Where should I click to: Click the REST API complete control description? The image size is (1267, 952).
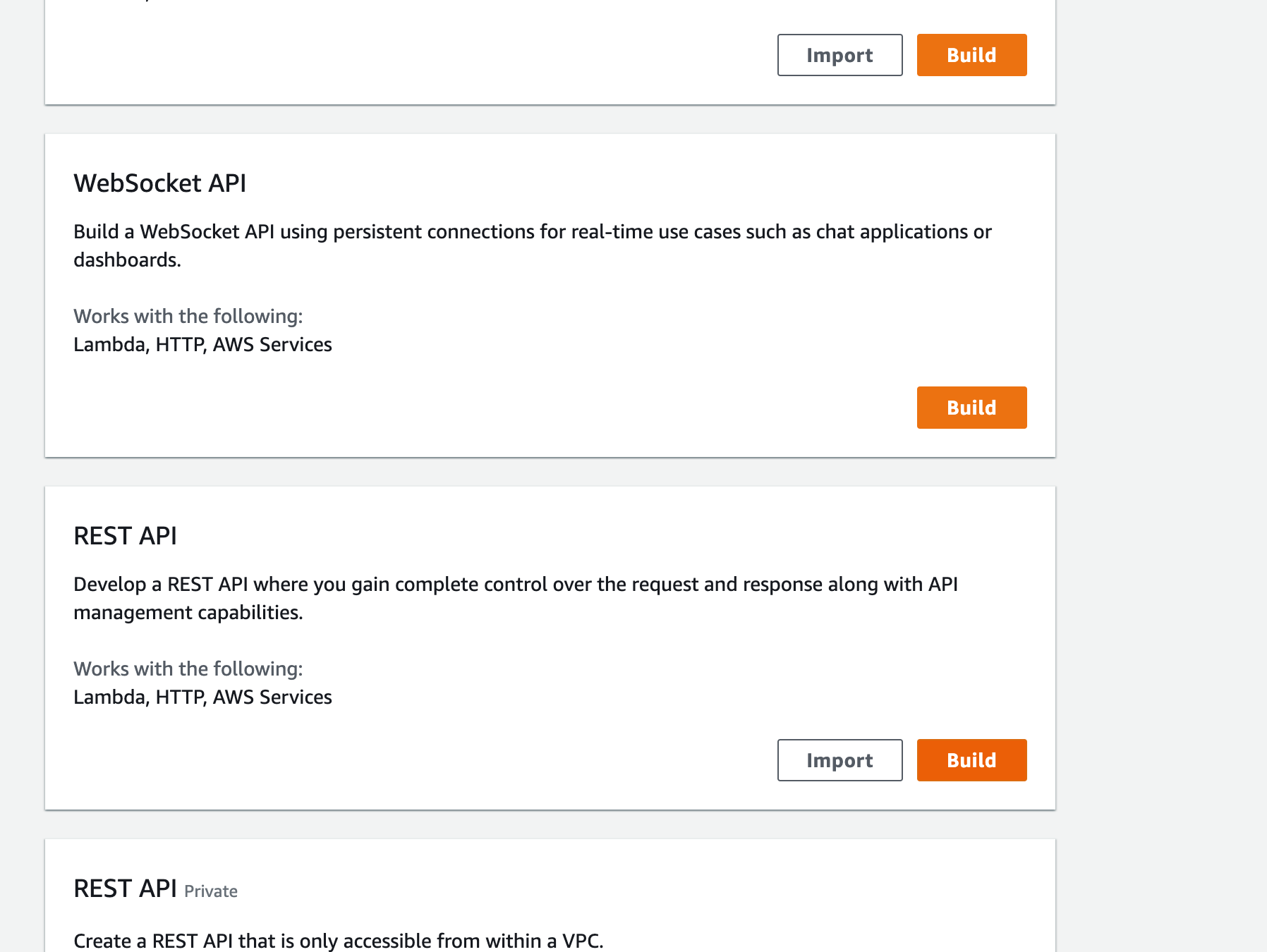coord(515,585)
